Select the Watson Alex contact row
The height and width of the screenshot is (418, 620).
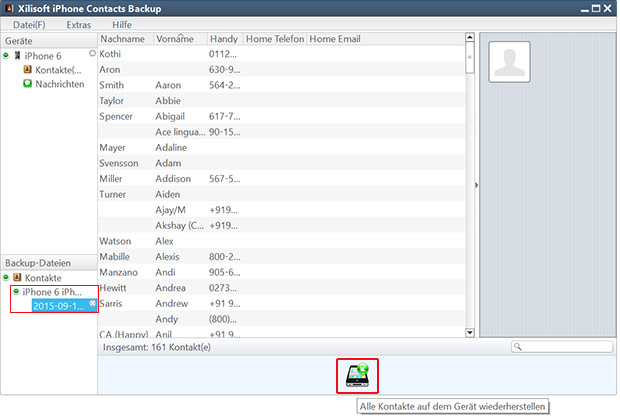(281, 241)
